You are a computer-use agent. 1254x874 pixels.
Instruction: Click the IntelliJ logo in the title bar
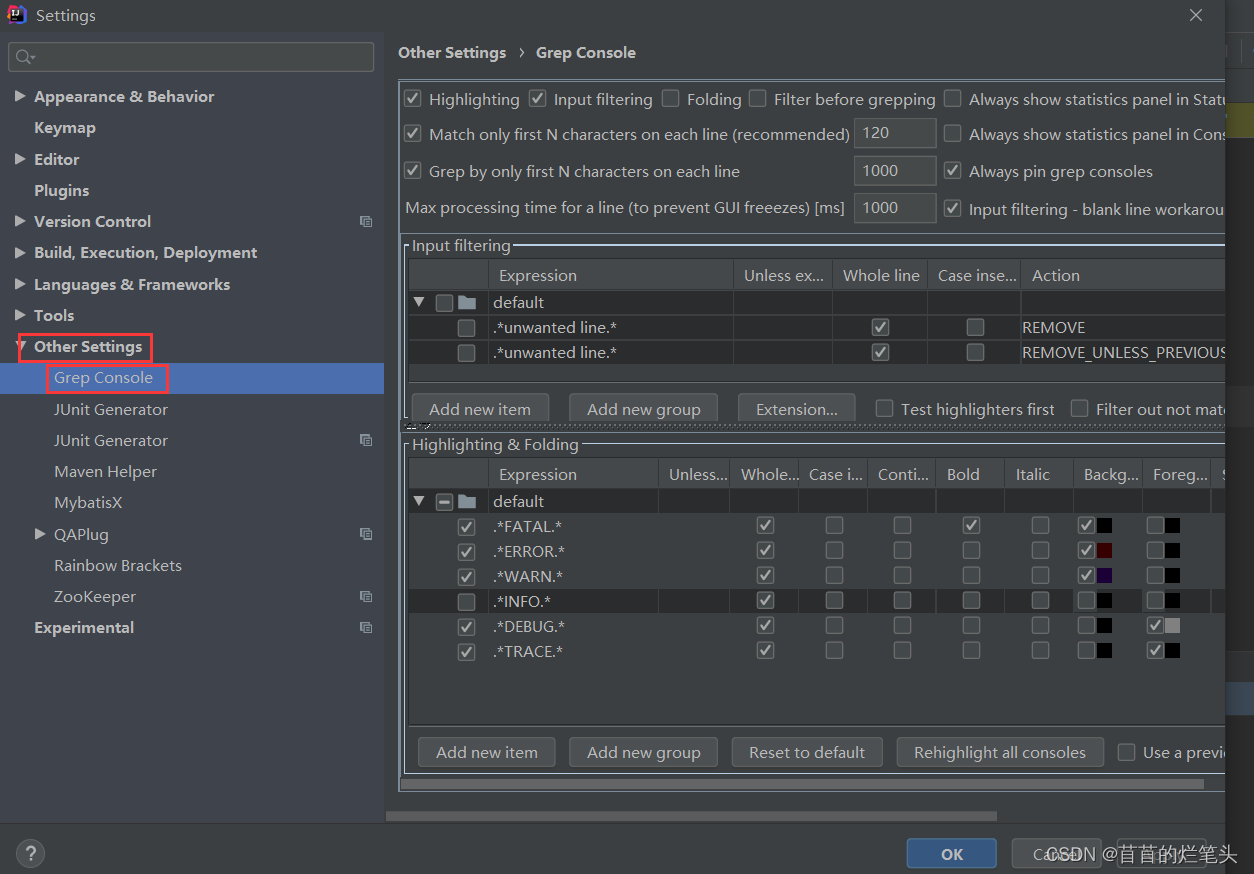[17, 15]
